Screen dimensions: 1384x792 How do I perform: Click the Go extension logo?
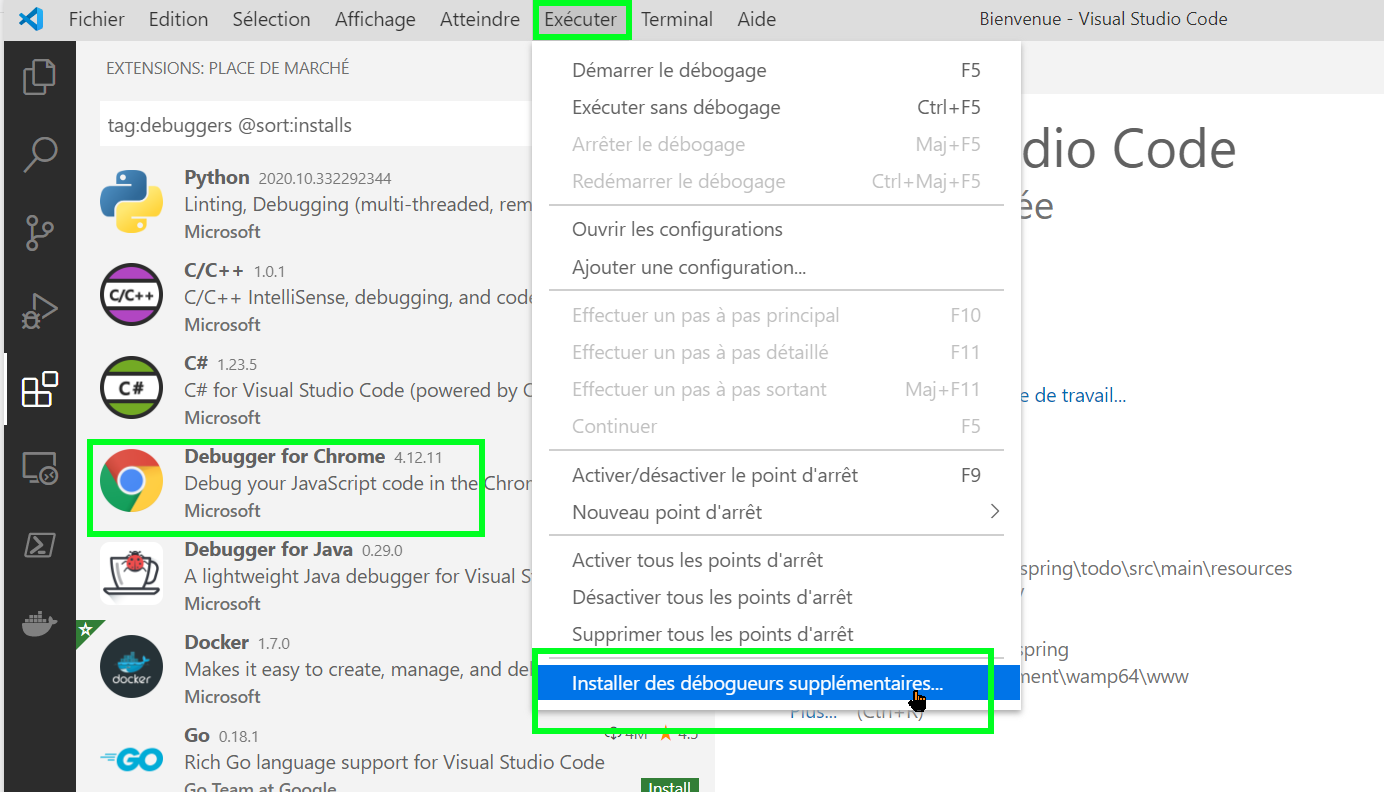pos(131,760)
